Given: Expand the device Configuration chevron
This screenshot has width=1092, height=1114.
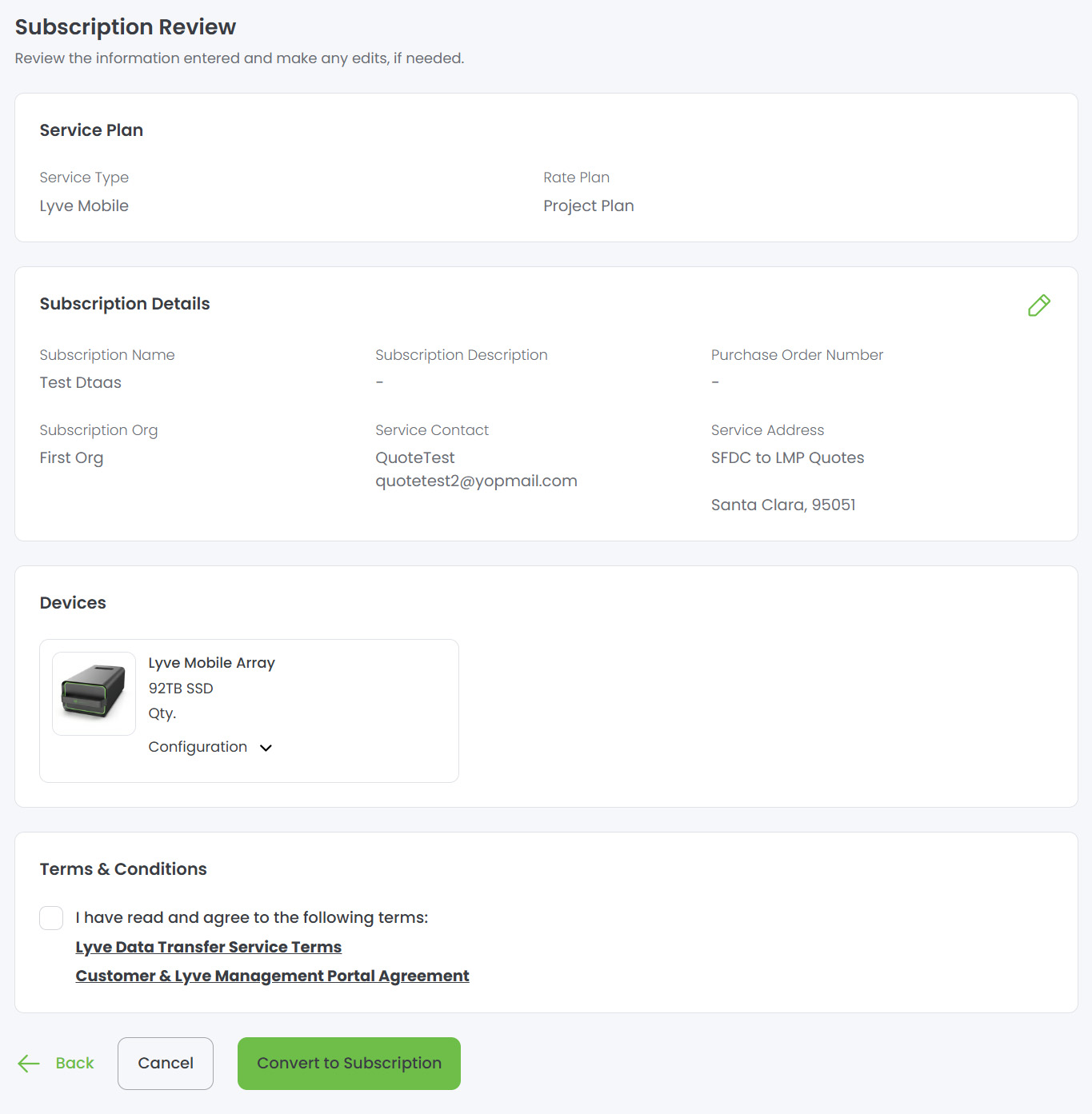Looking at the screenshot, I should click(x=266, y=748).
